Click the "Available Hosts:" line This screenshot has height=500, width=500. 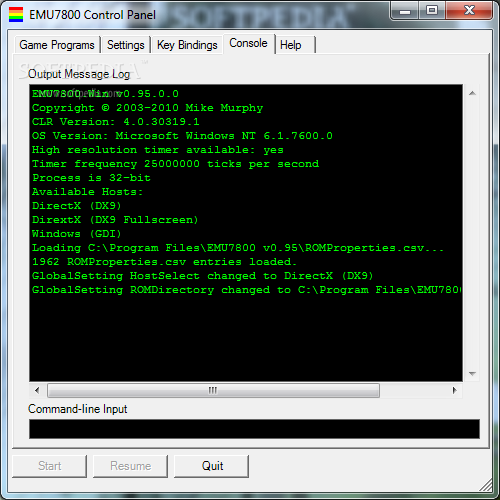click(x=87, y=192)
